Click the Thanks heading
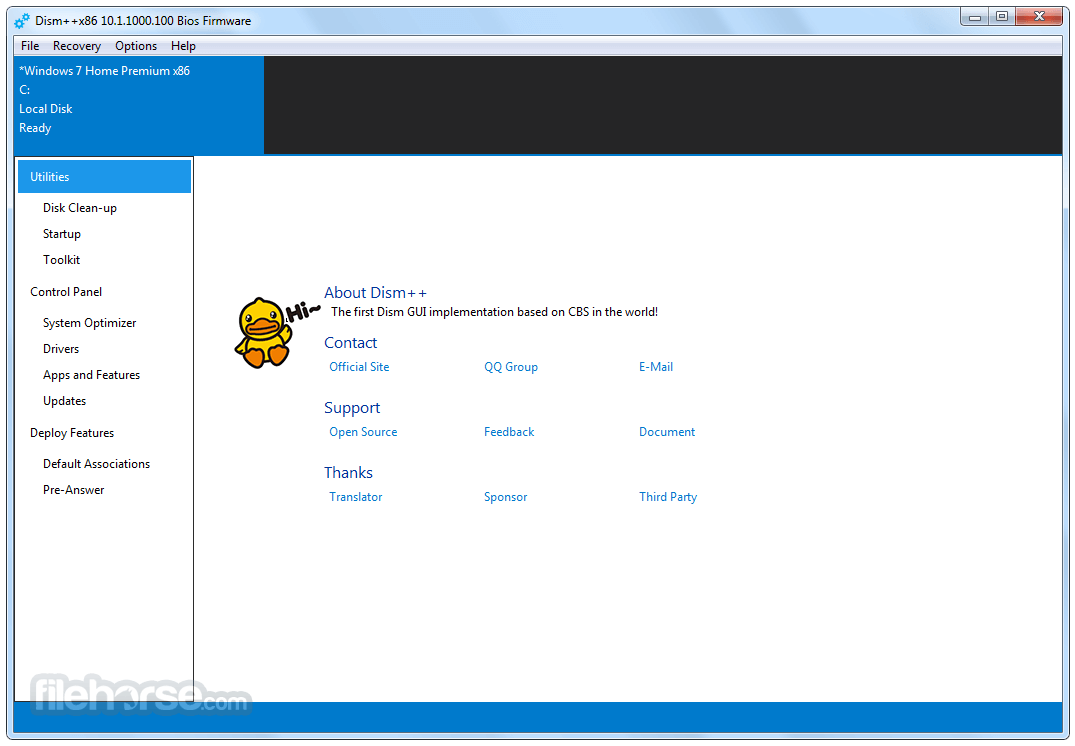Viewport: 1075px width, 746px height. click(348, 473)
